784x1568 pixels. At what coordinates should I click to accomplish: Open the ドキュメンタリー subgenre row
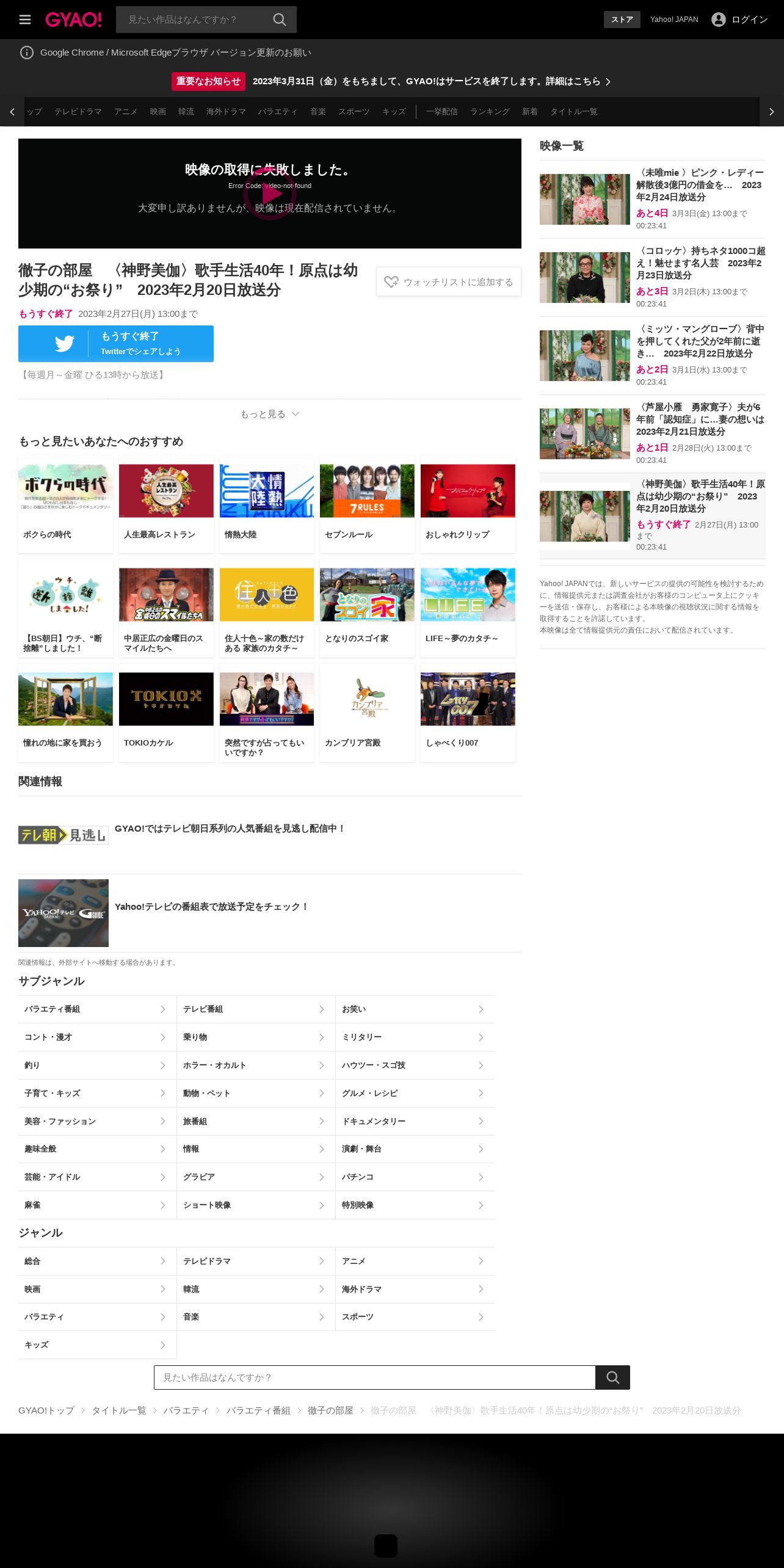tap(415, 1121)
